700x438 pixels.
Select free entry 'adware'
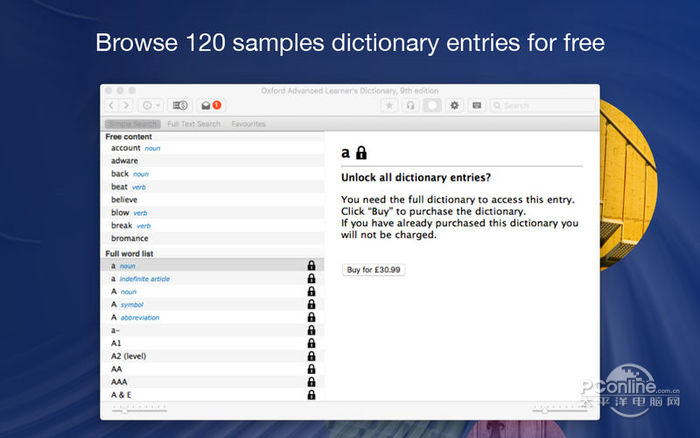coord(212,161)
